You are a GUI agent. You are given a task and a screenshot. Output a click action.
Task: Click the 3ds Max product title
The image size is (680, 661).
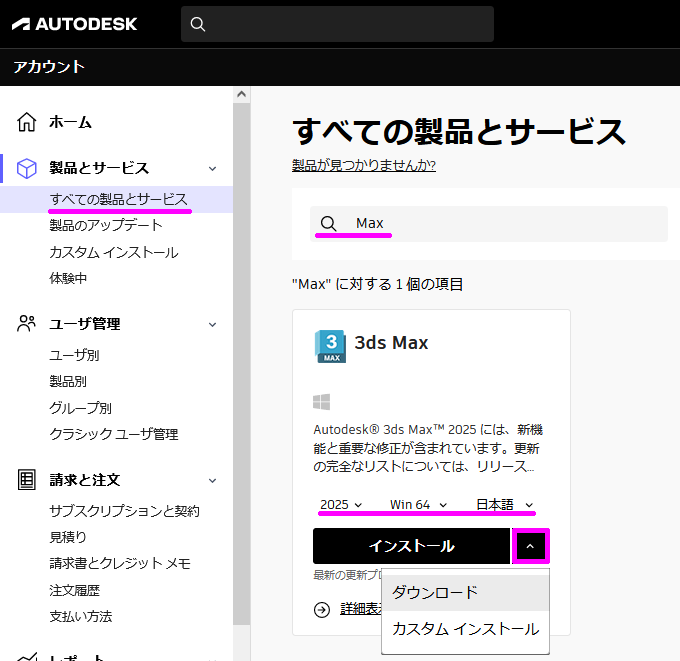click(x=392, y=343)
